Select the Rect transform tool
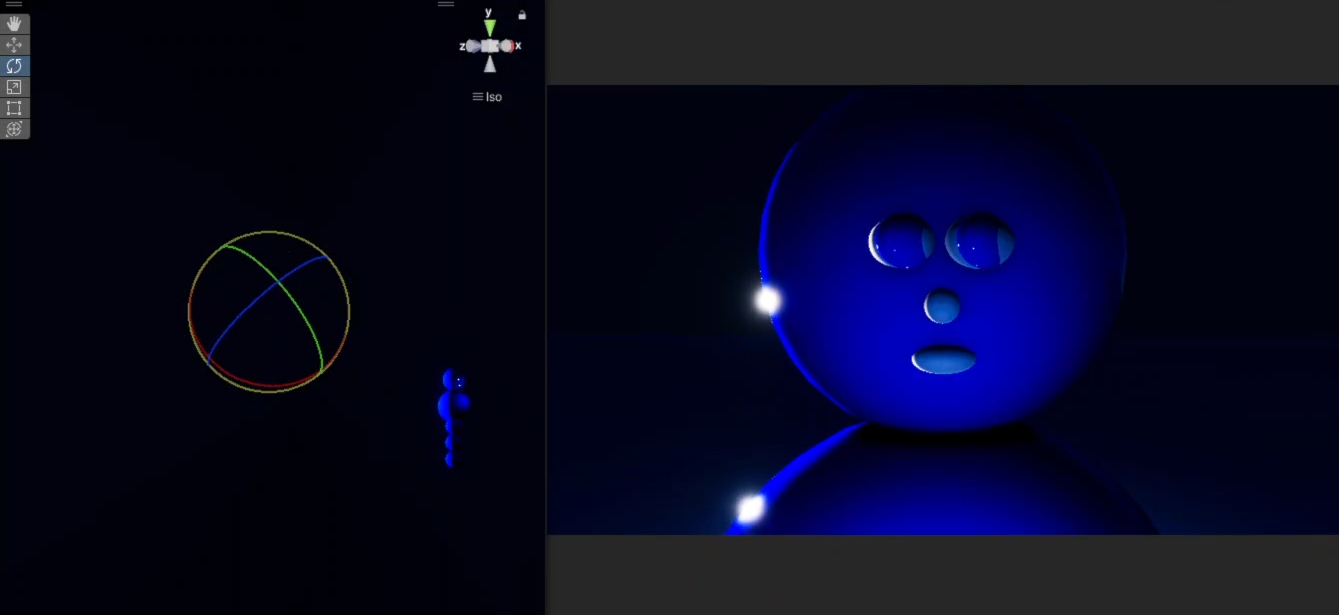The width and height of the screenshot is (1339, 615). 14,108
